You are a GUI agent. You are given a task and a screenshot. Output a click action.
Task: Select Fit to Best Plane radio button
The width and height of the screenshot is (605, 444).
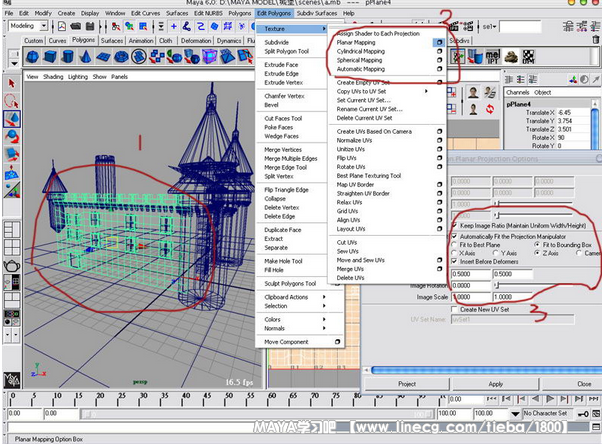[x=454, y=245]
